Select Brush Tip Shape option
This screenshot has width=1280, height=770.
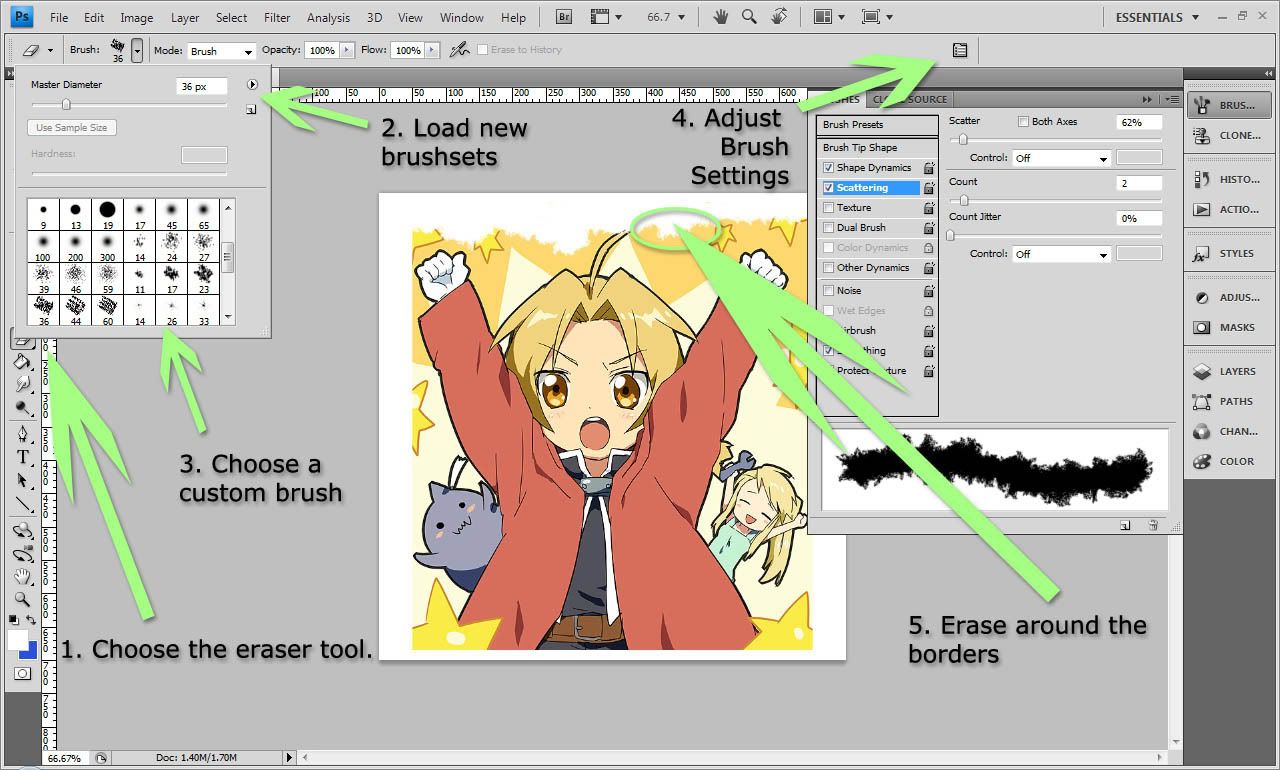[860, 147]
